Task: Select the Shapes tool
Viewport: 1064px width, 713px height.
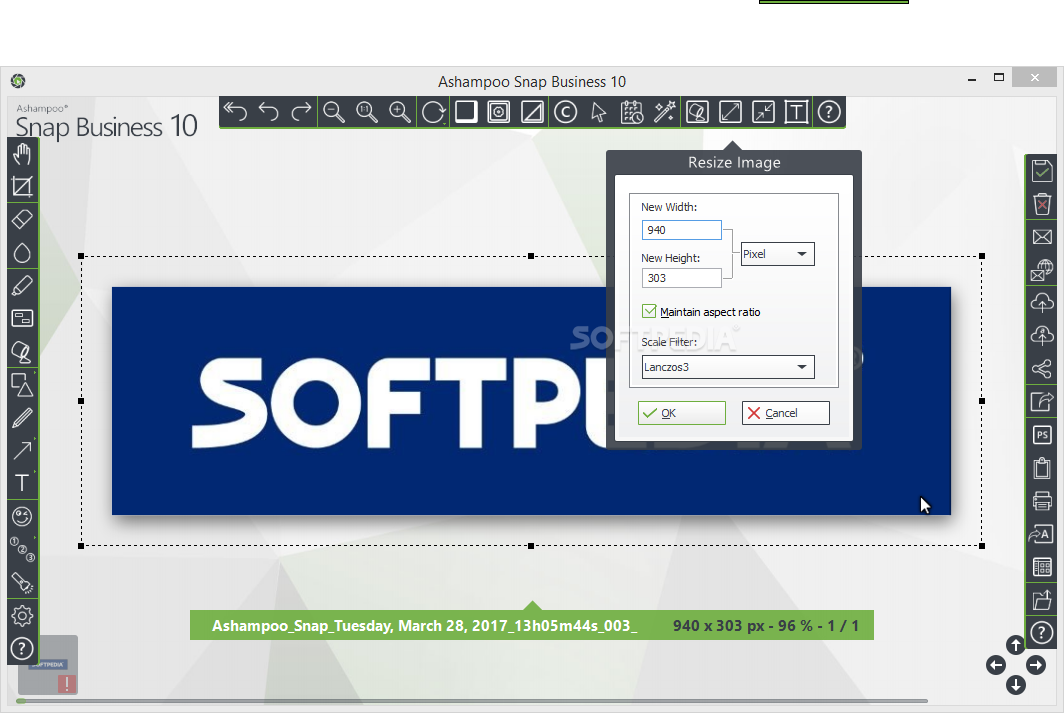Action: (x=22, y=385)
